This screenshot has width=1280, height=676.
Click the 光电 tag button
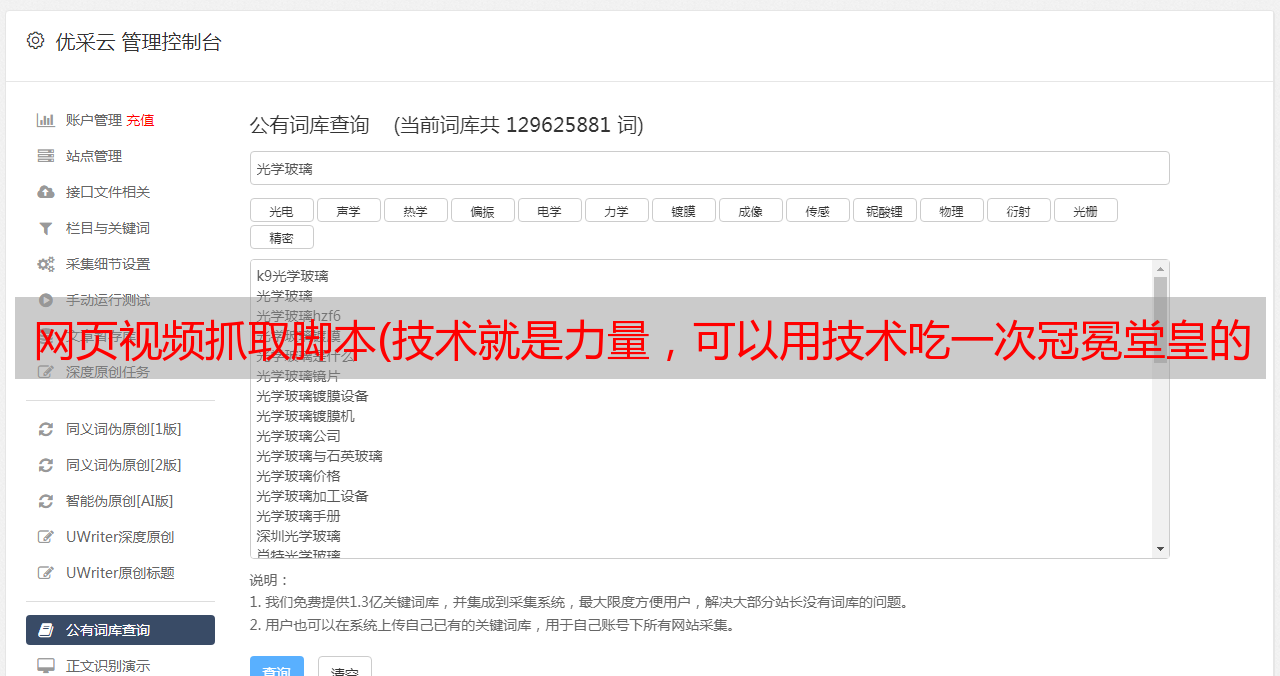pos(281,210)
